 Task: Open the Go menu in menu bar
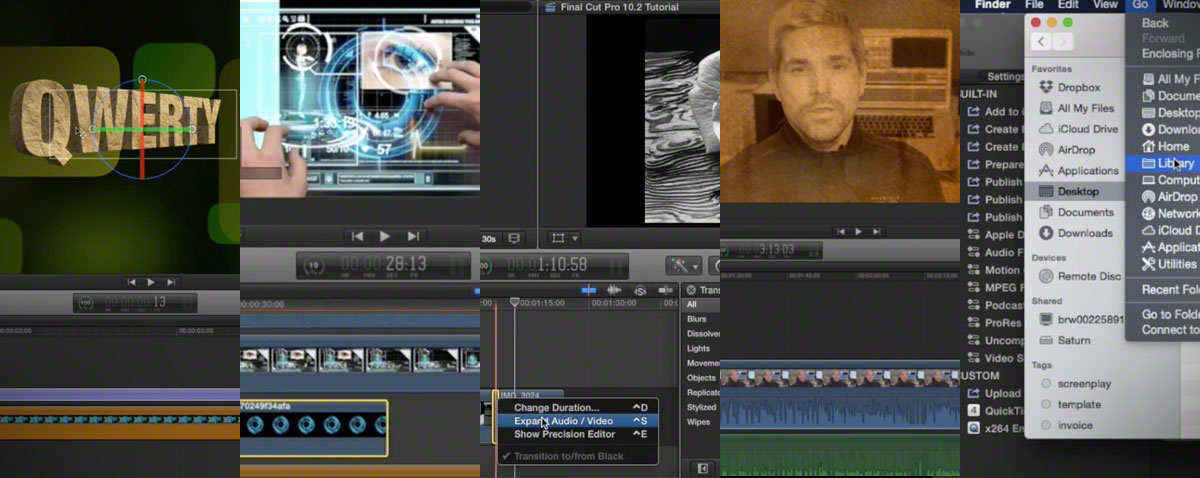1140,5
